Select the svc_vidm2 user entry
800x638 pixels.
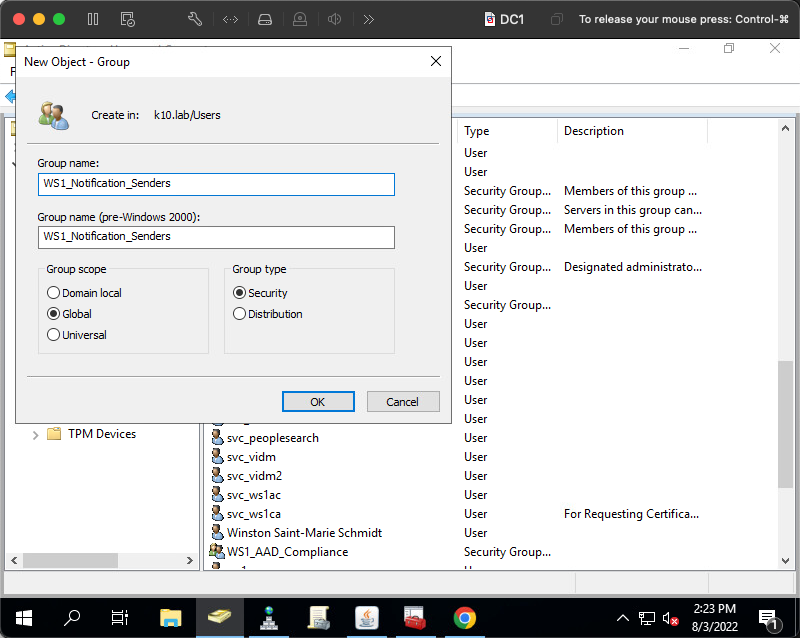pos(255,476)
